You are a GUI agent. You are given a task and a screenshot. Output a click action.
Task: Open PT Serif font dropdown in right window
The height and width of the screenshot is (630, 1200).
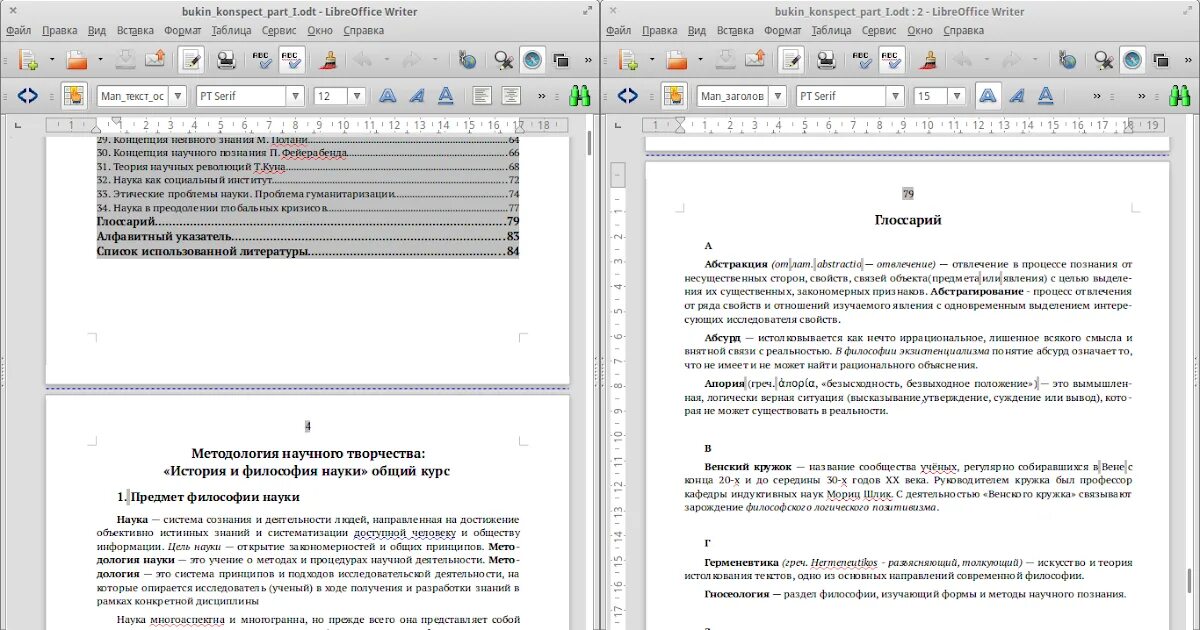895,96
